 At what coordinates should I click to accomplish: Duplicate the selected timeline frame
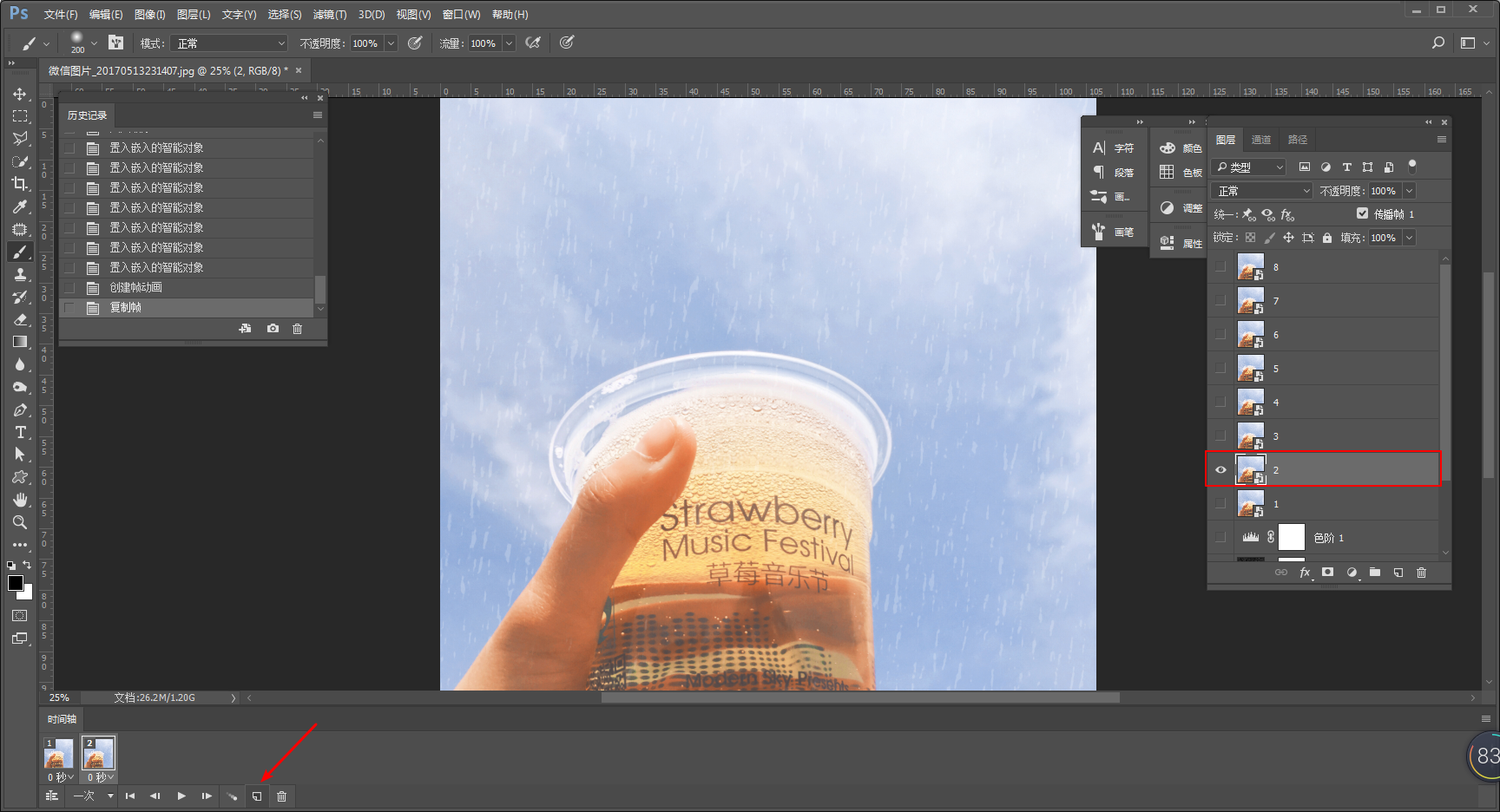257,796
